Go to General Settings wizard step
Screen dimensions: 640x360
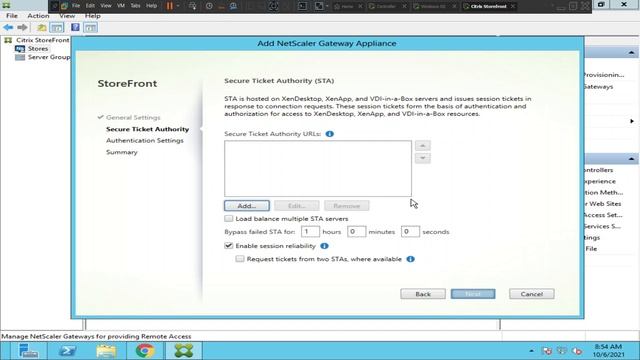point(133,118)
